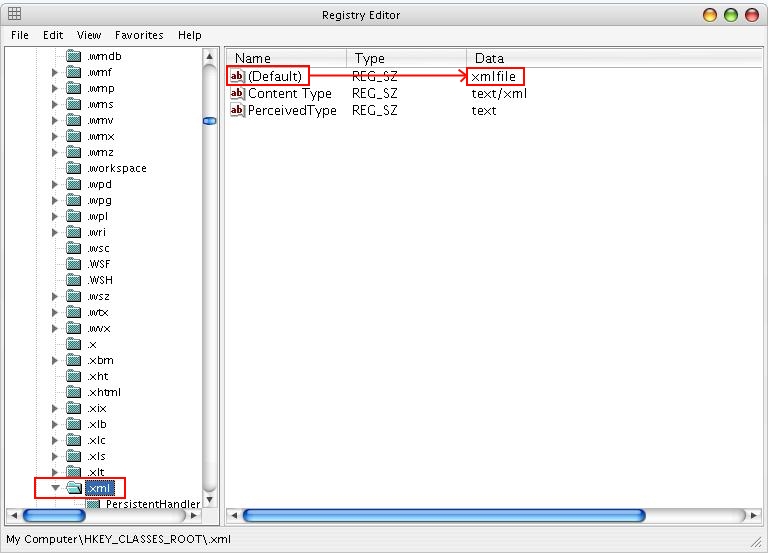Collapse the .xml tree node

56,488
